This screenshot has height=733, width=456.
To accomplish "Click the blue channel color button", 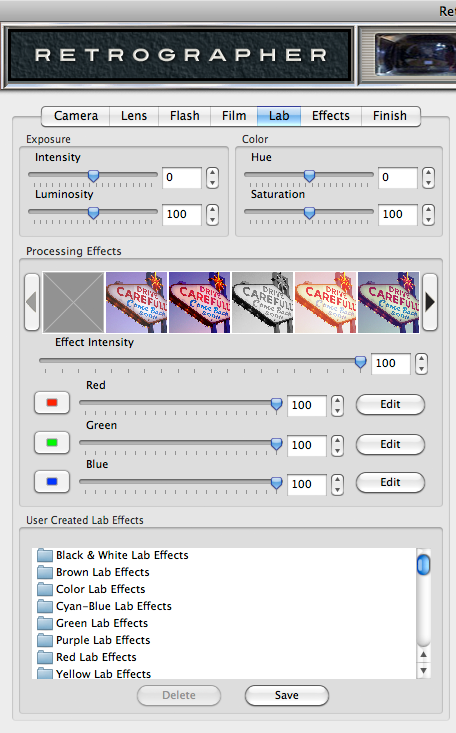I will coord(52,482).
